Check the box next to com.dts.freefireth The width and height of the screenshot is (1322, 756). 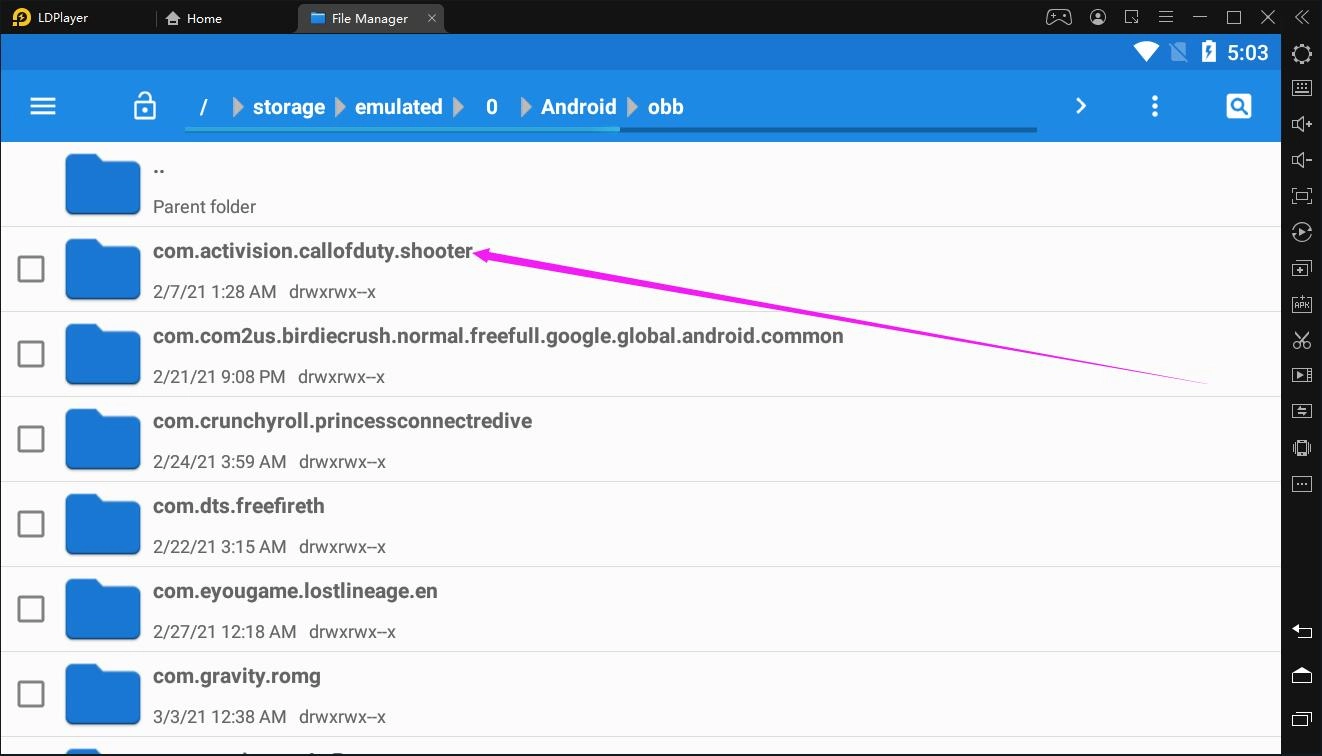(x=31, y=523)
